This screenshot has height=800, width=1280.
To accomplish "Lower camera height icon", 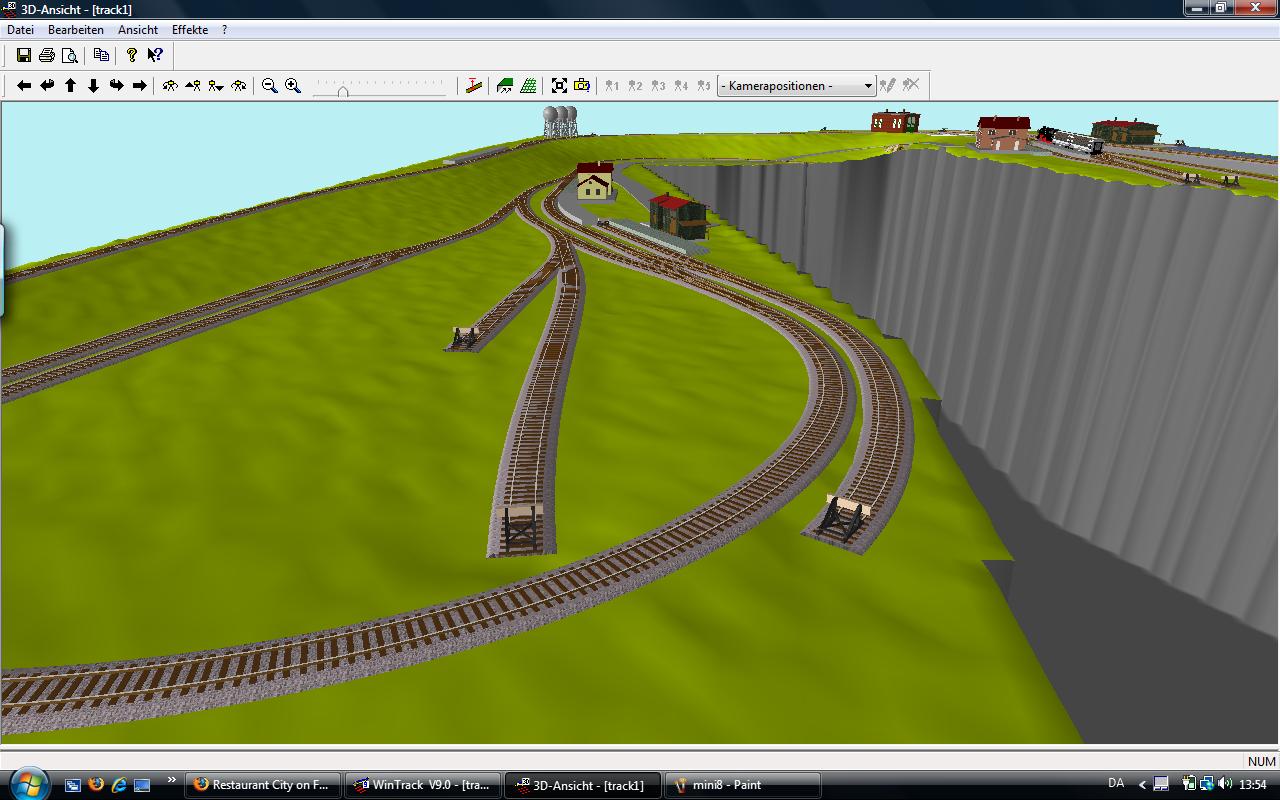I will point(216,86).
